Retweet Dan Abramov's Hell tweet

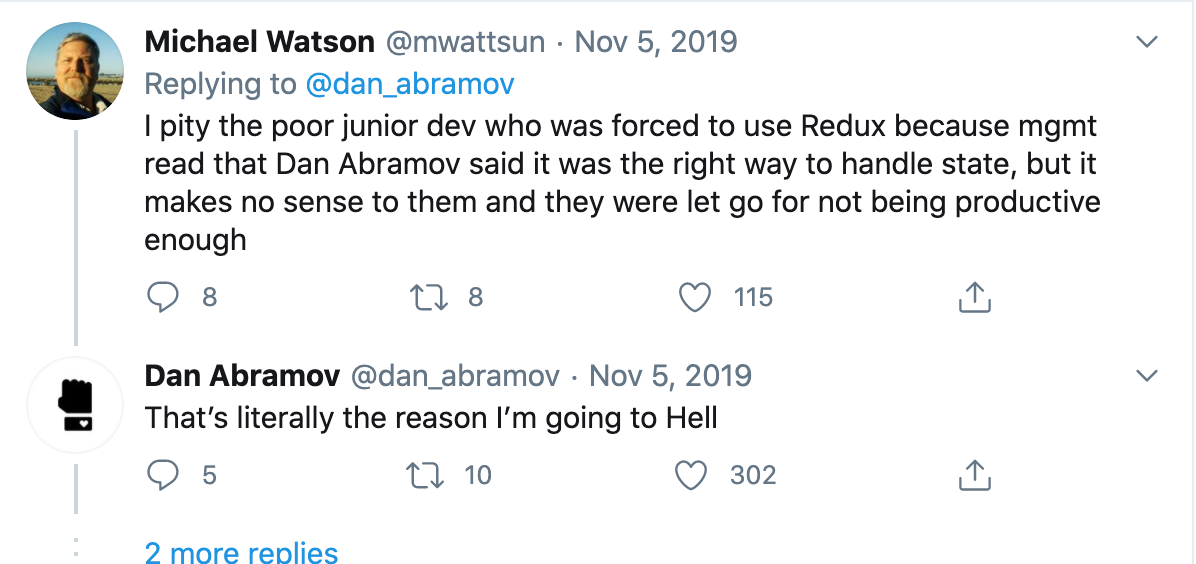[x=429, y=474]
